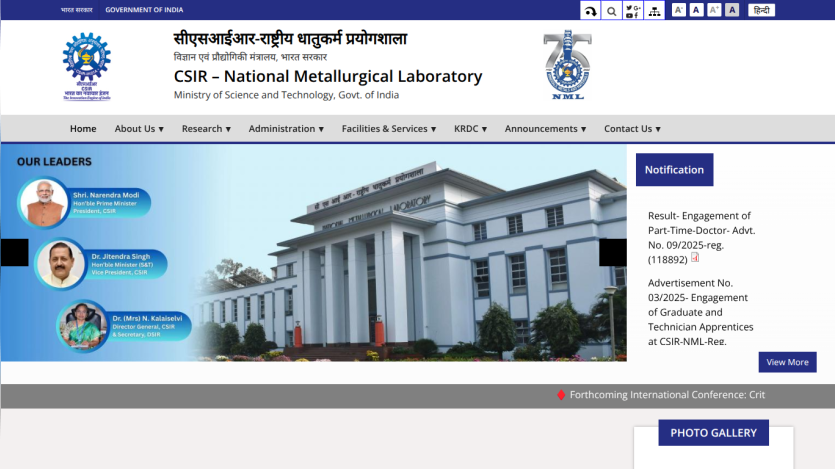The image size is (835, 469).
Task: Open 'Advertisement No. 03/2025' apprentices notification
Action: point(700,312)
